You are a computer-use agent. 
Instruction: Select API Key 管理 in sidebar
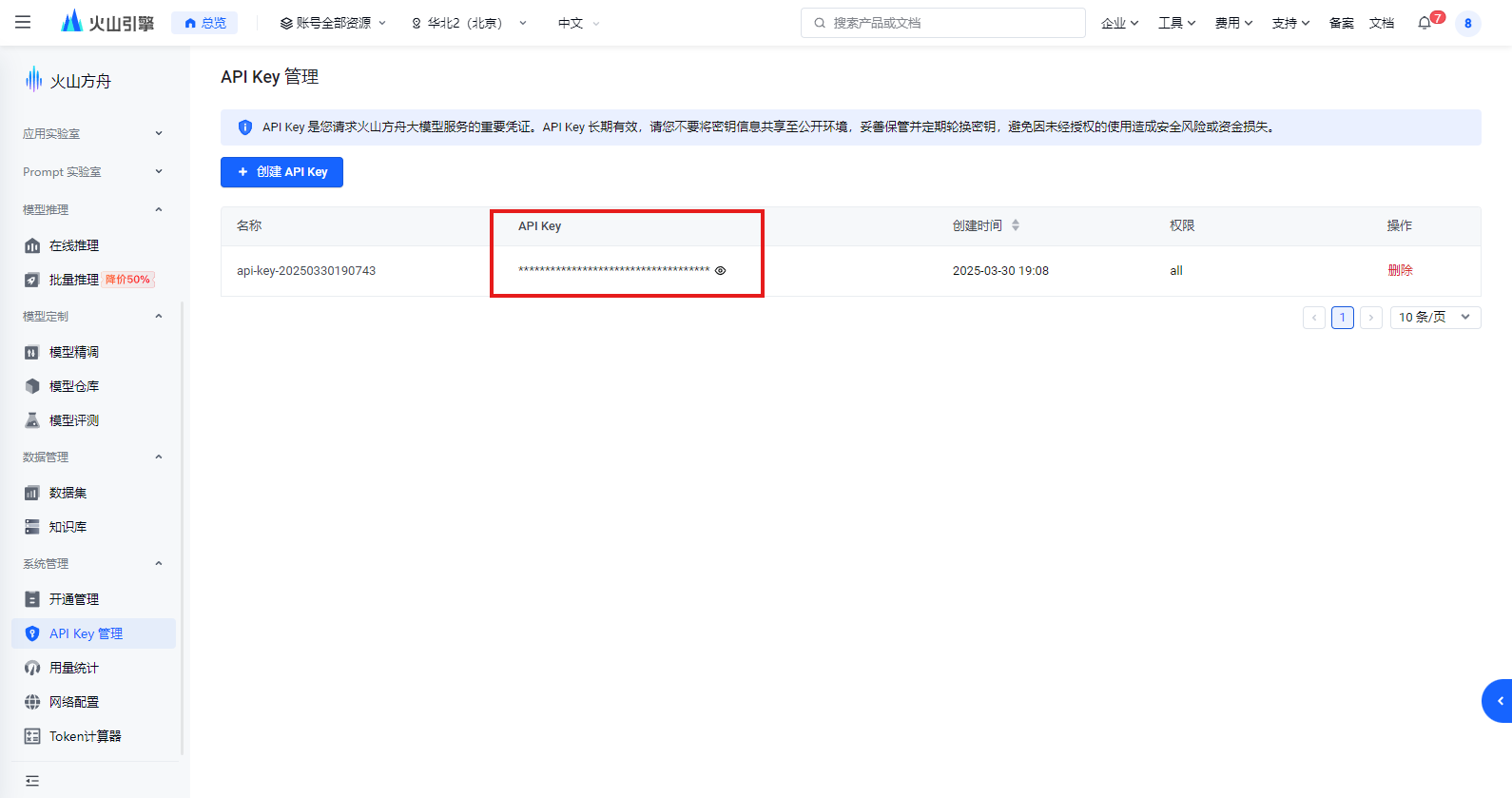[93, 633]
